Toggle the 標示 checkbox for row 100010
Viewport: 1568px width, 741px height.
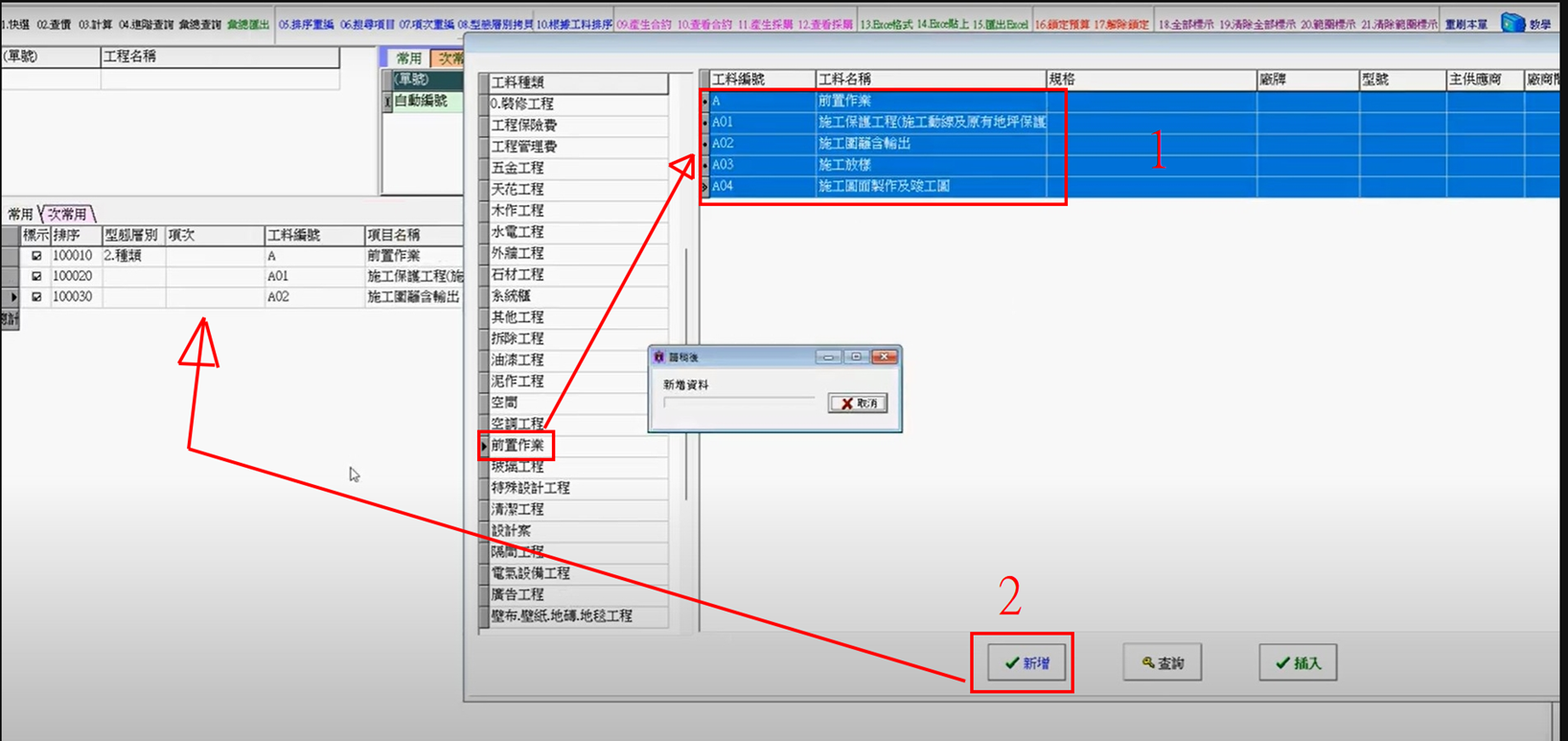coord(36,256)
